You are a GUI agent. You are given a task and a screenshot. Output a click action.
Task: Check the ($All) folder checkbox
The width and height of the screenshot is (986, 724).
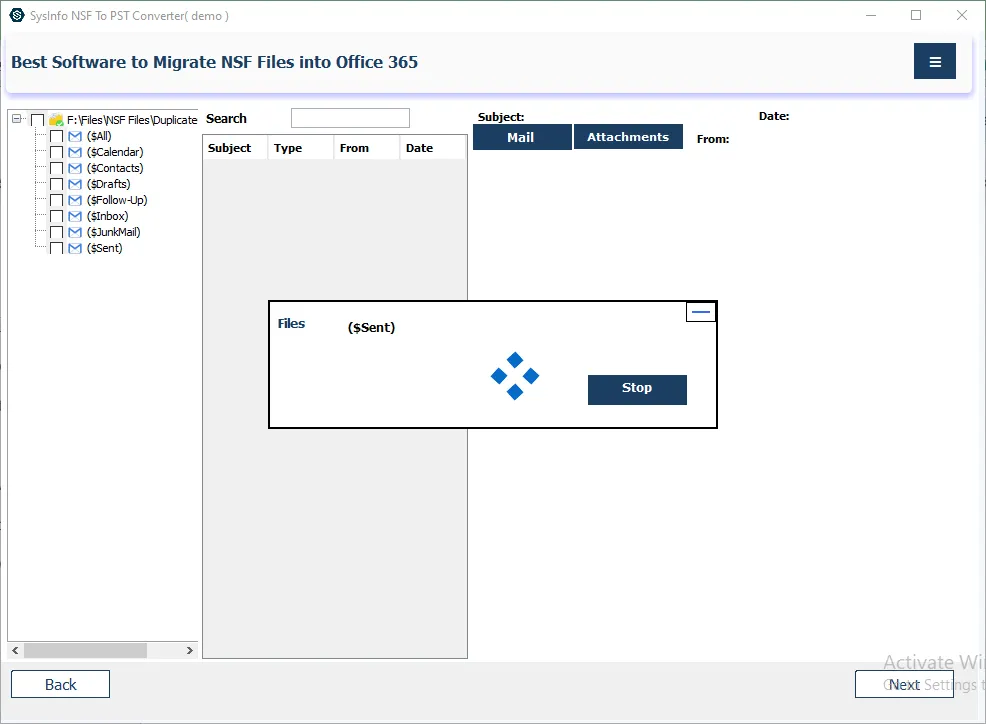57,136
